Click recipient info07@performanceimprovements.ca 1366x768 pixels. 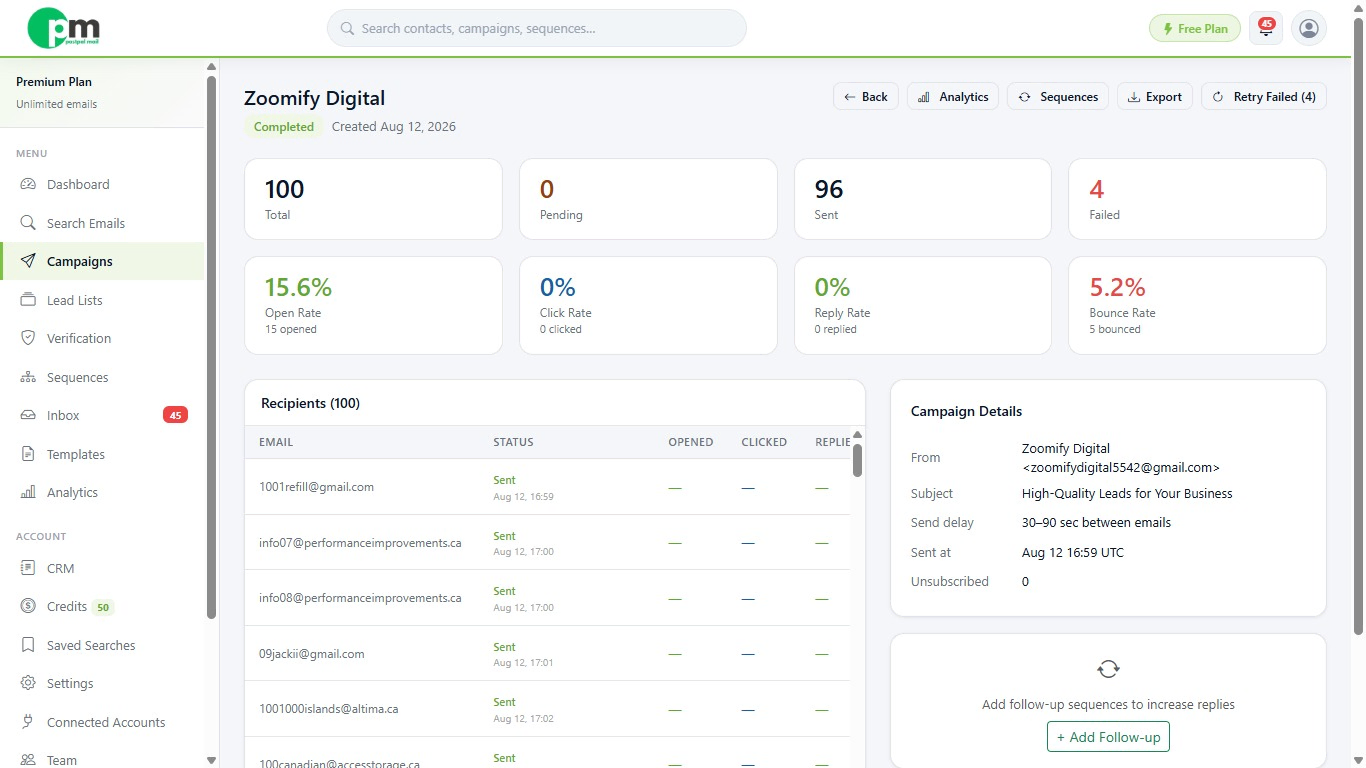[x=360, y=543]
